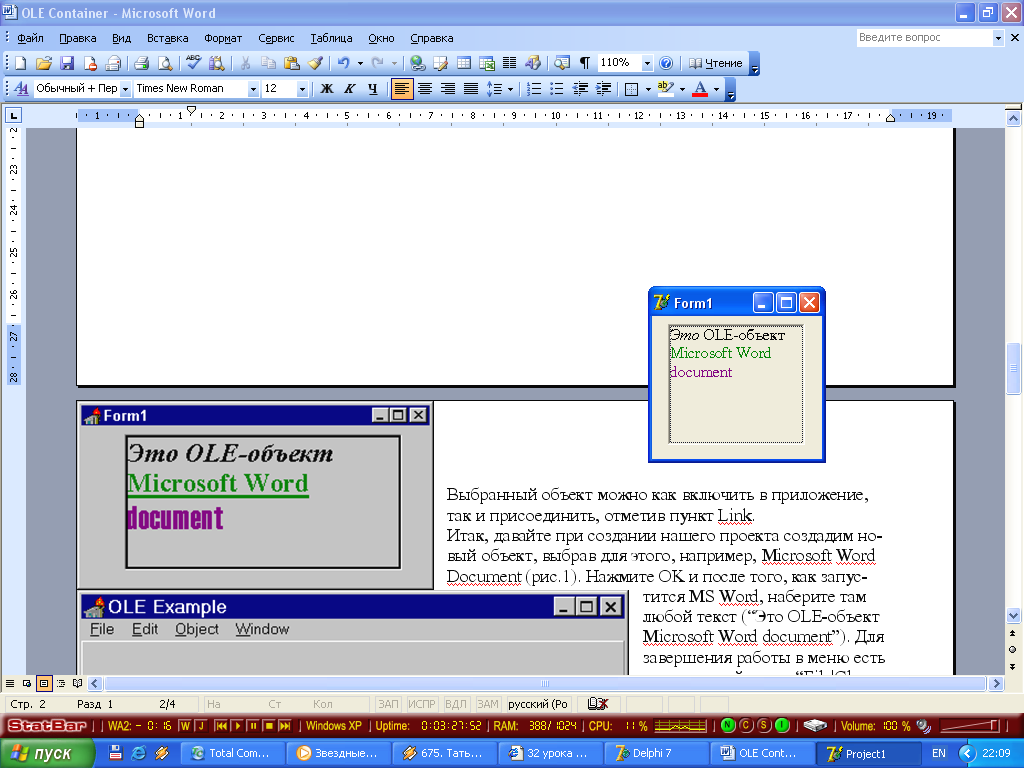The image size is (1024, 768).
Task: Save the document with the floppy icon
Action: point(67,63)
